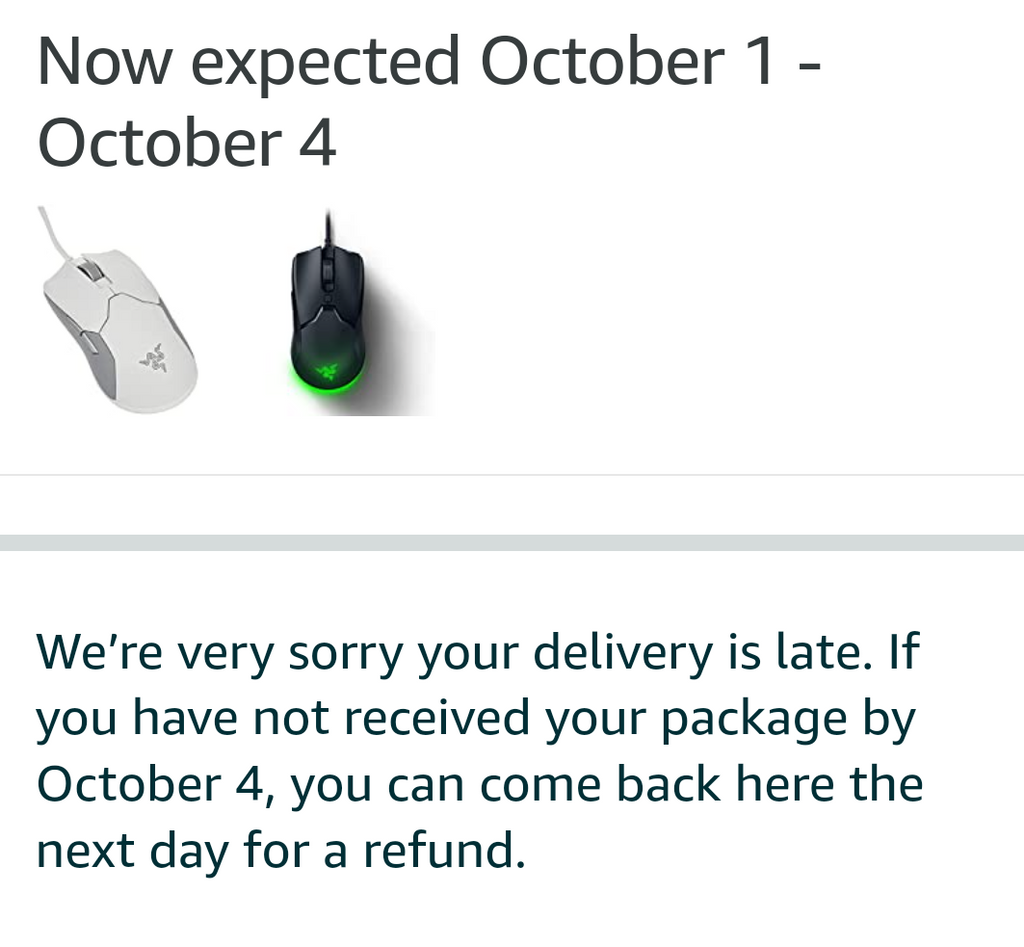This screenshot has width=1024, height=947.
Task: Click the glowing green Razer logo
Action: click(327, 372)
